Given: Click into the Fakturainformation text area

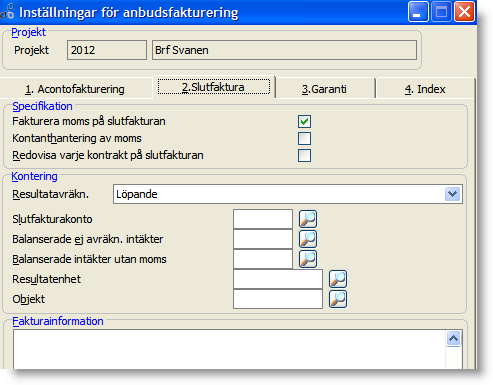Looking at the screenshot, I should click(229, 349).
